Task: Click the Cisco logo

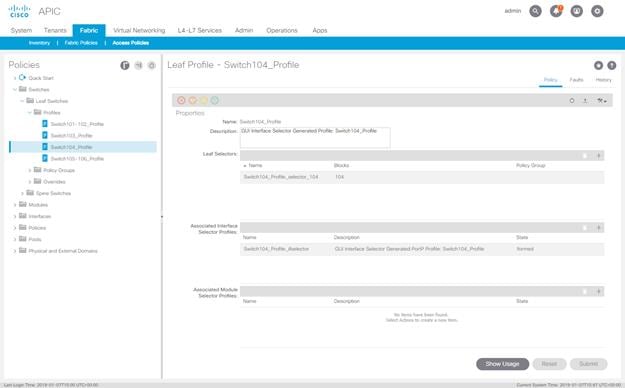Action: (x=19, y=11)
